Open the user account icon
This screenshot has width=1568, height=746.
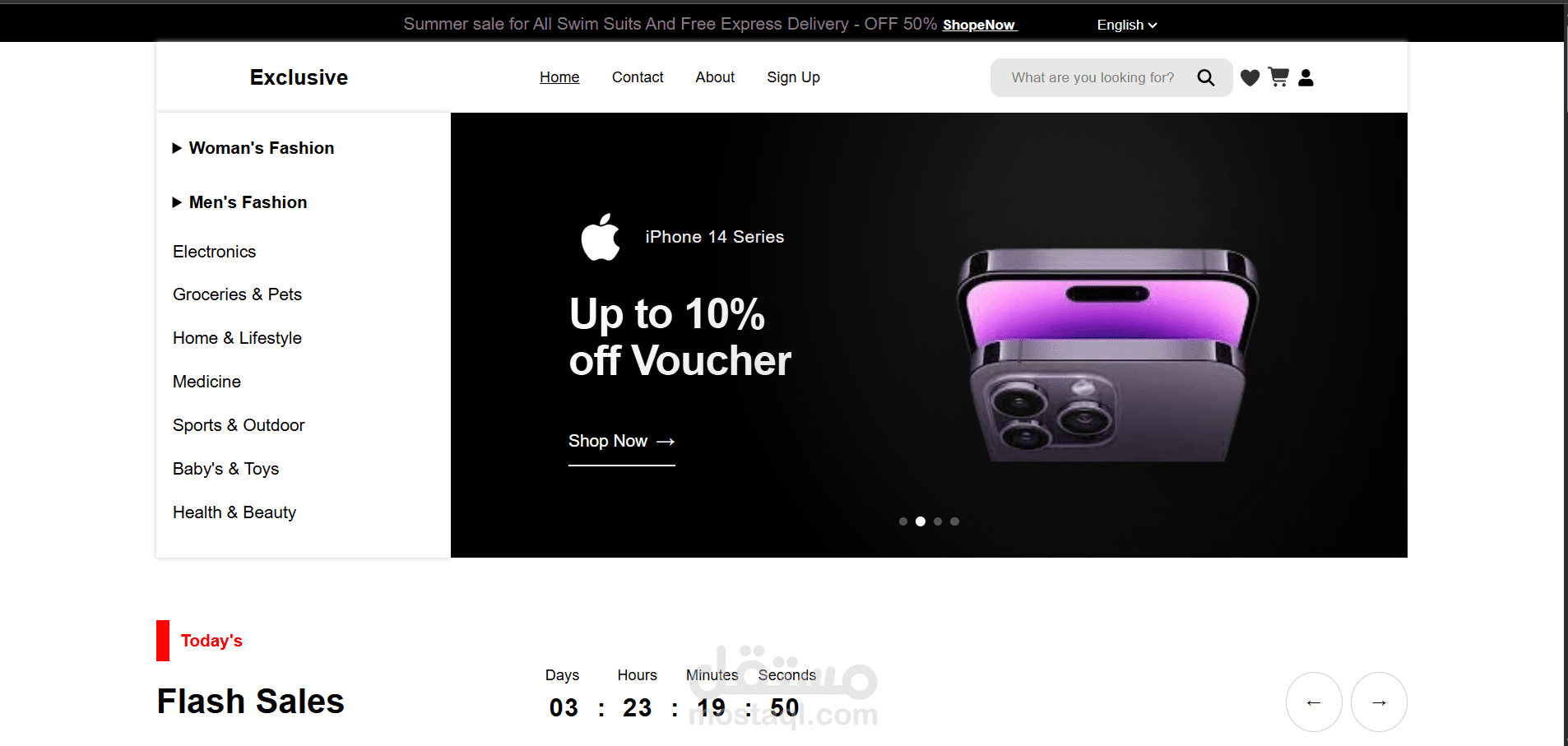[1306, 78]
